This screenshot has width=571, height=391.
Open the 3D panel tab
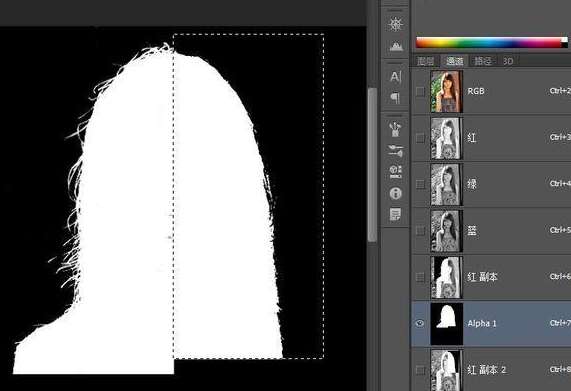(508, 61)
